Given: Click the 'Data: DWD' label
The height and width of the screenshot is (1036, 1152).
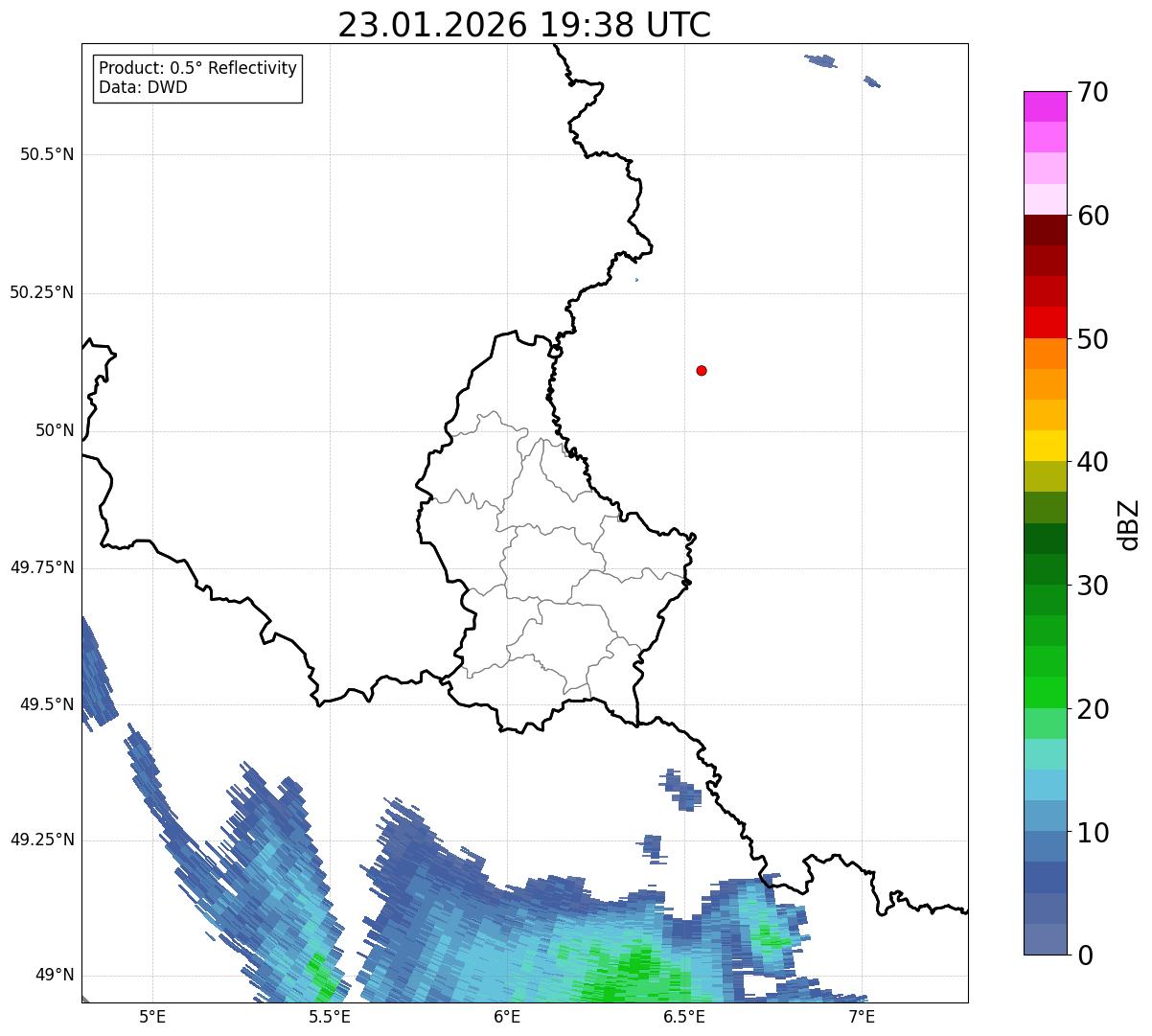Looking at the screenshot, I should [x=144, y=87].
